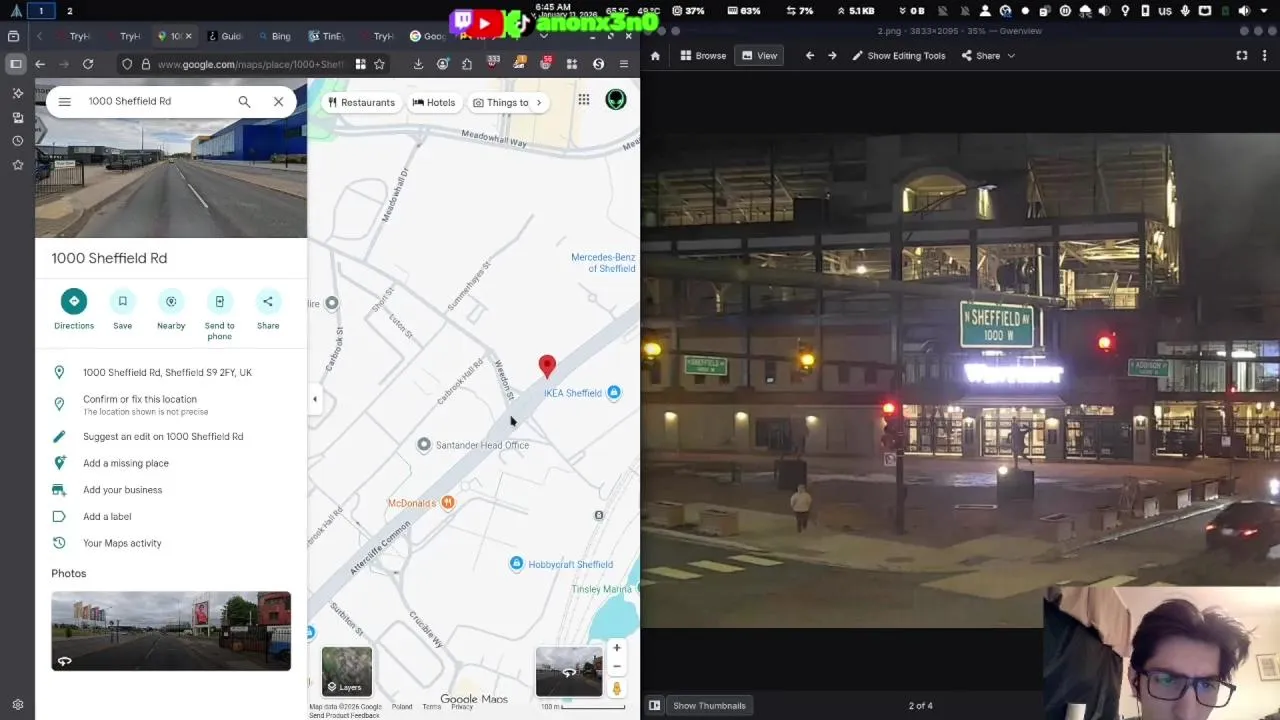Open the Gwenview Share dropdown
1280x720 pixels.
click(988, 56)
